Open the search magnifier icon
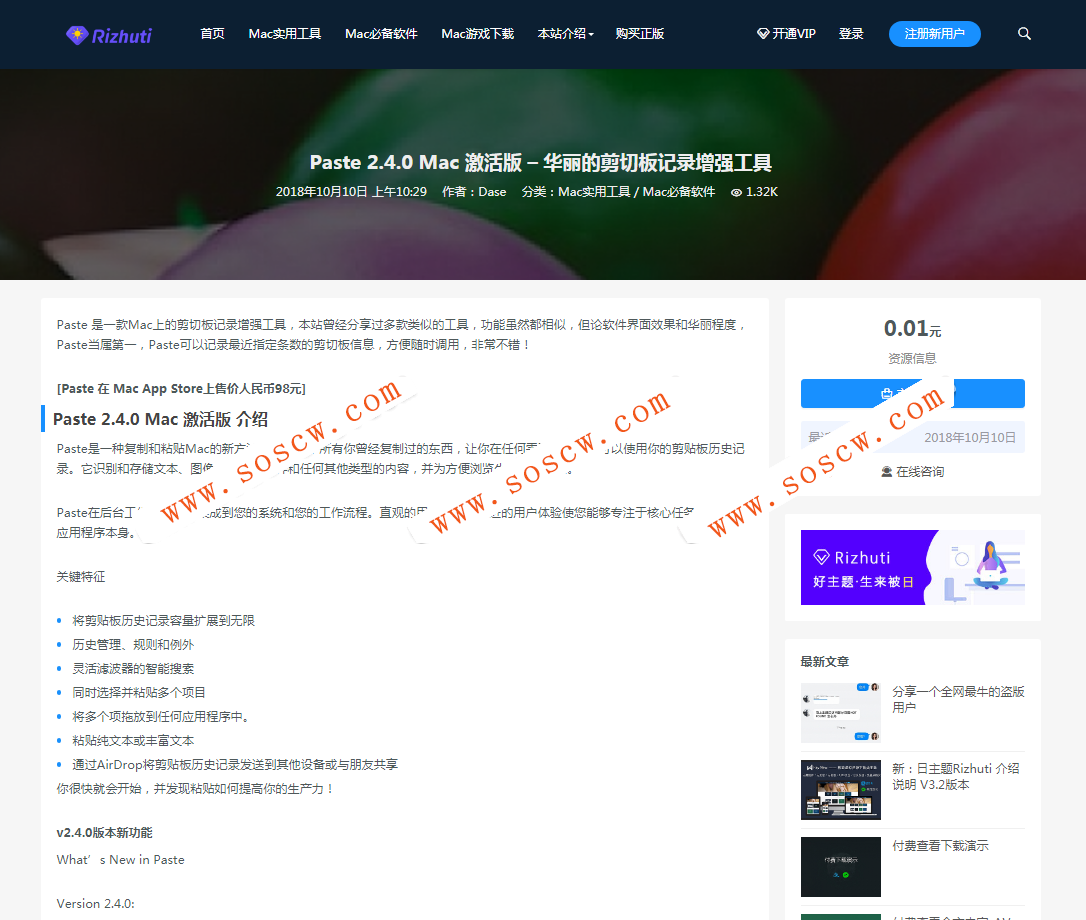The height and width of the screenshot is (920, 1086). [x=1024, y=34]
